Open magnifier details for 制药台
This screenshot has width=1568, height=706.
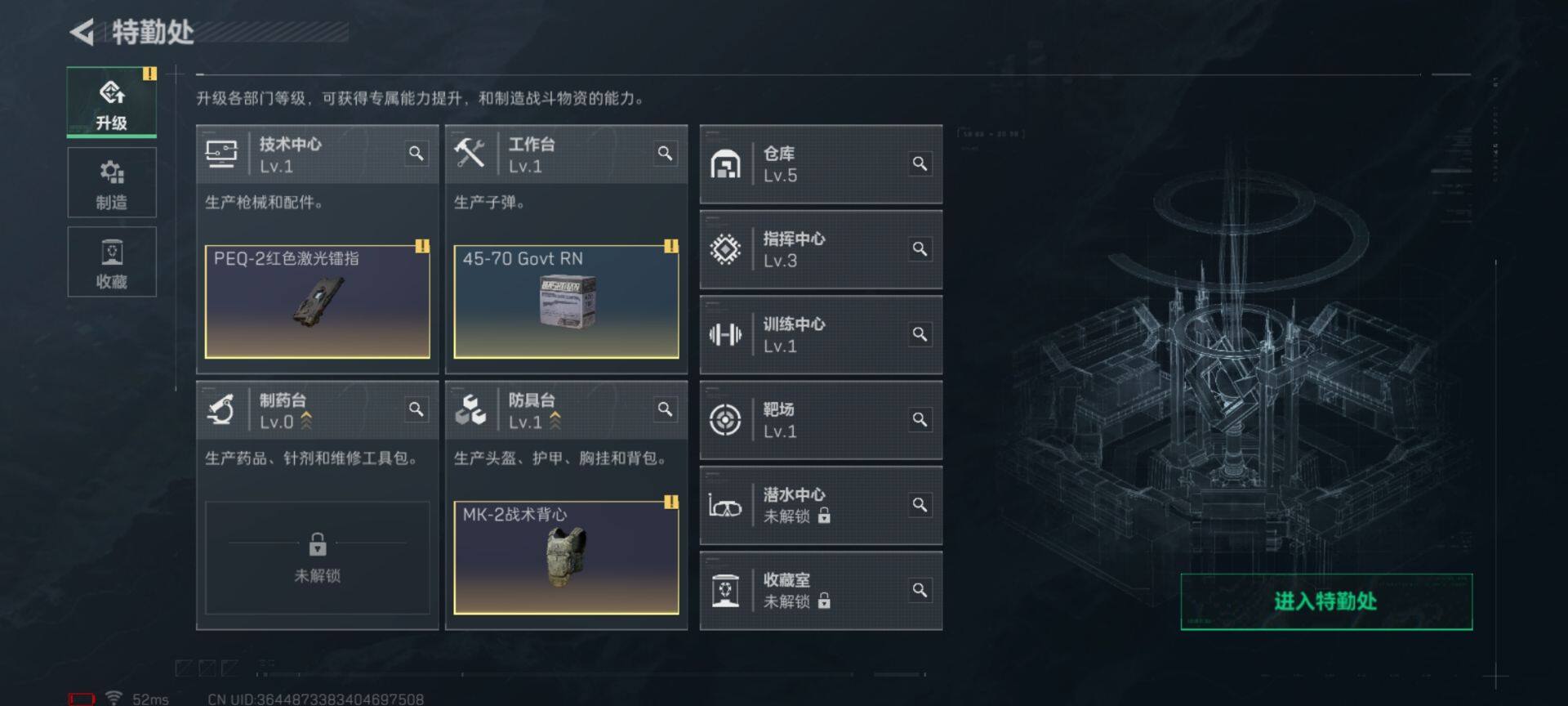[416, 409]
